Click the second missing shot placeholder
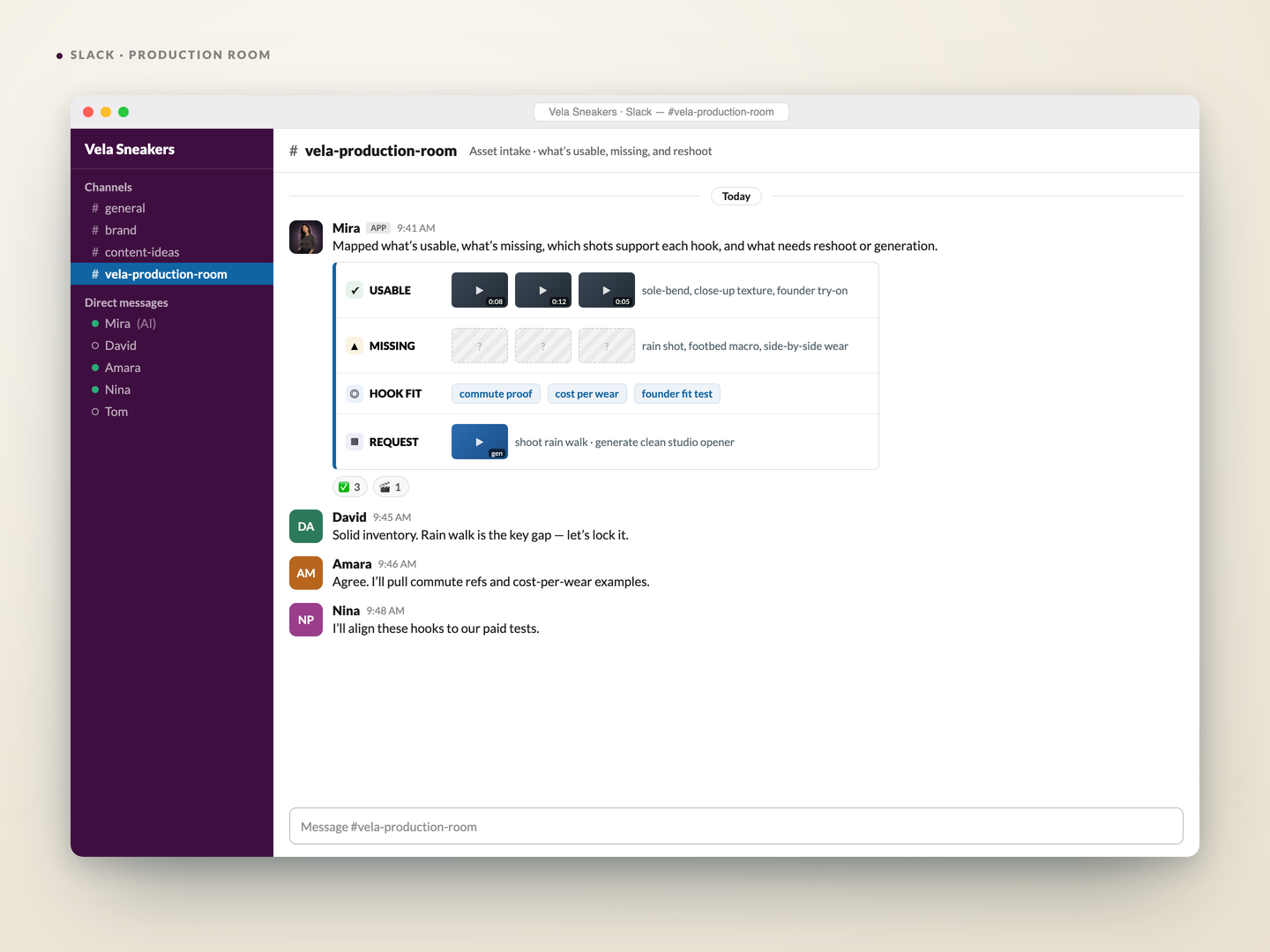1270x952 pixels. point(543,346)
